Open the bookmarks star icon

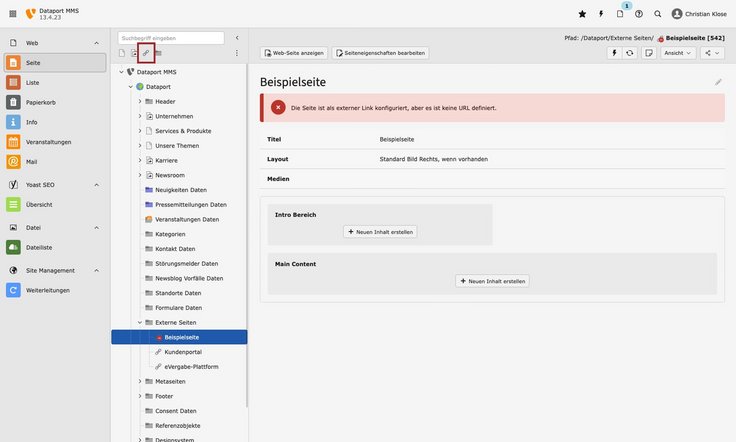tap(583, 14)
